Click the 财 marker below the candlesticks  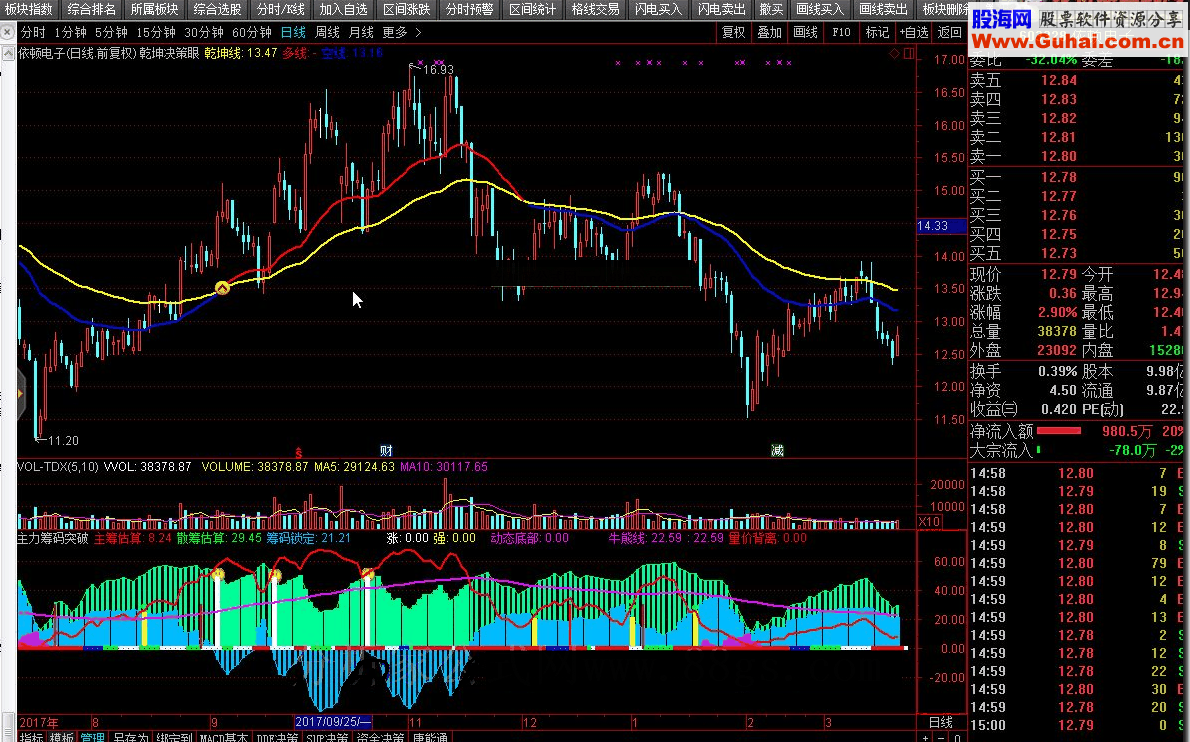coord(386,451)
